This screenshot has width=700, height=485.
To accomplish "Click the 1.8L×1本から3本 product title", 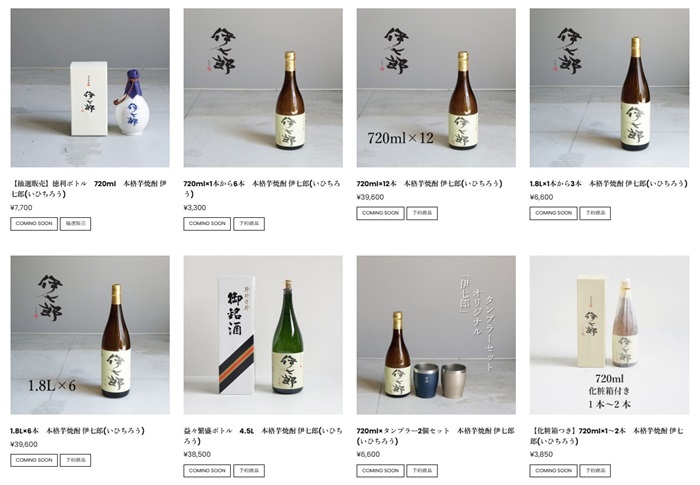I will tap(608, 184).
